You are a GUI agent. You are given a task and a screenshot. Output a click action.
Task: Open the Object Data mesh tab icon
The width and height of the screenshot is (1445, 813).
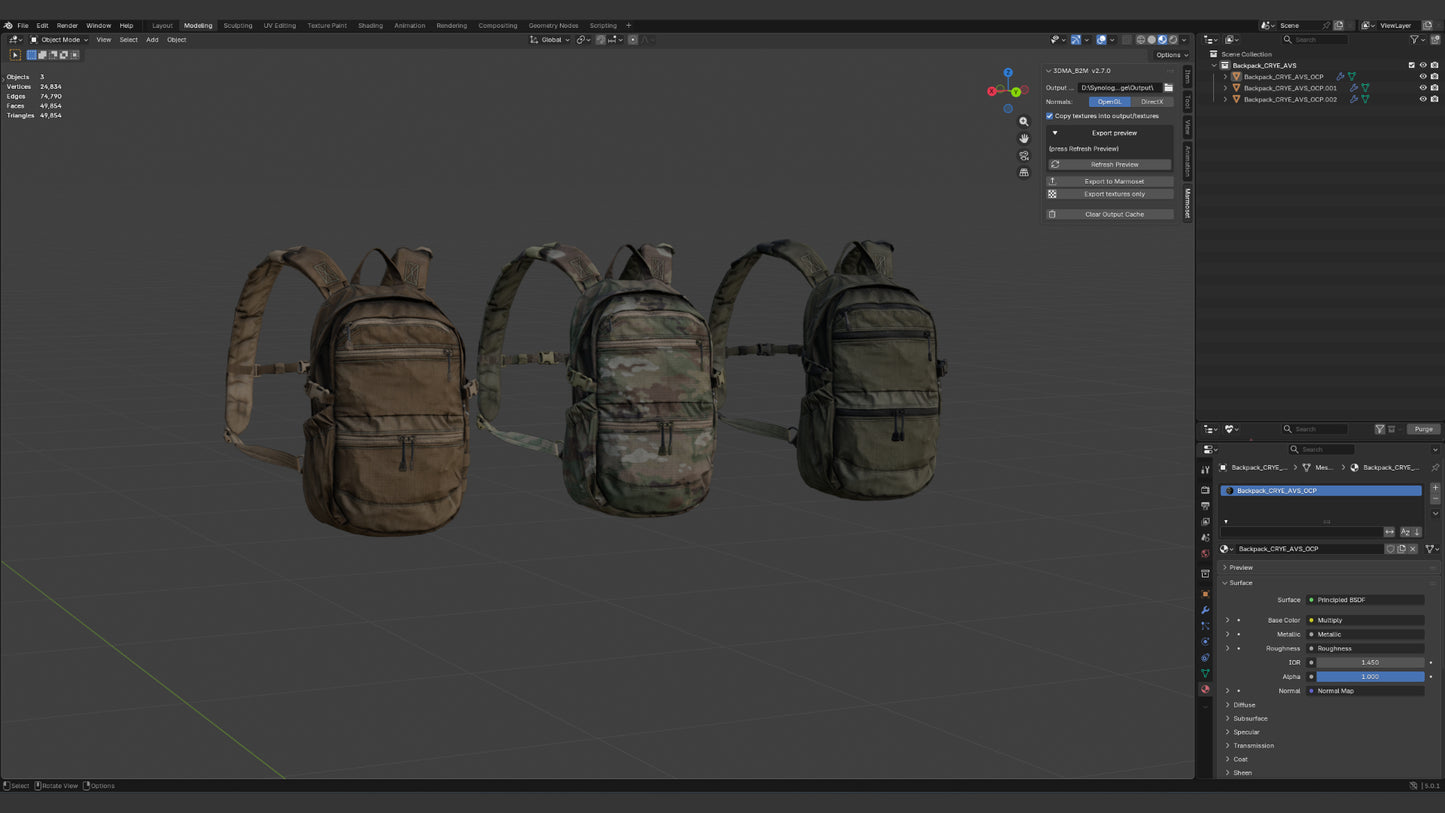coord(1205,674)
